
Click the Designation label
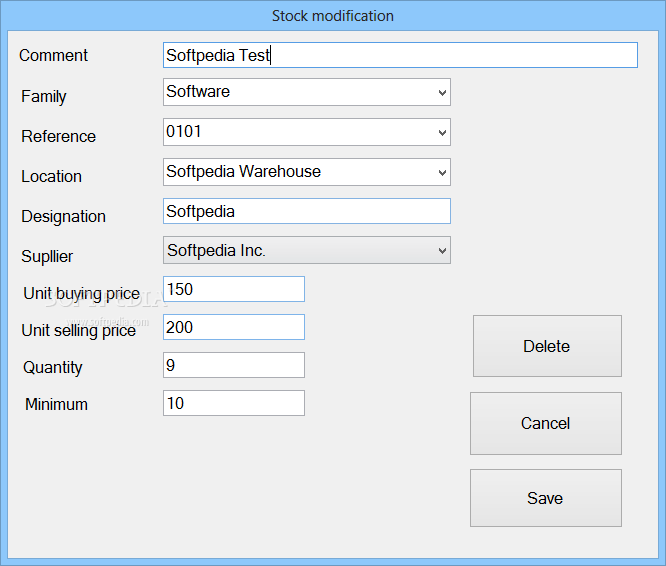tap(63, 217)
